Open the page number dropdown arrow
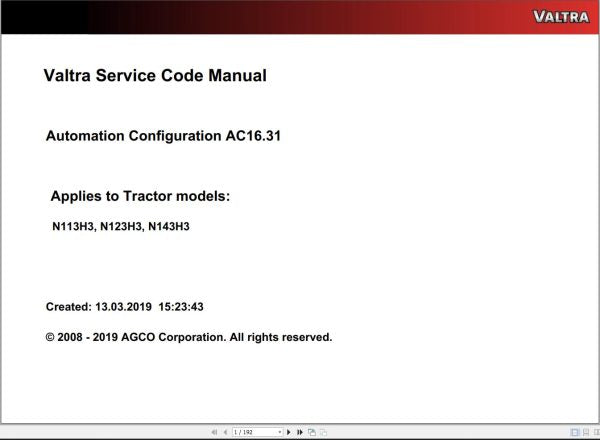 (x=279, y=432)
